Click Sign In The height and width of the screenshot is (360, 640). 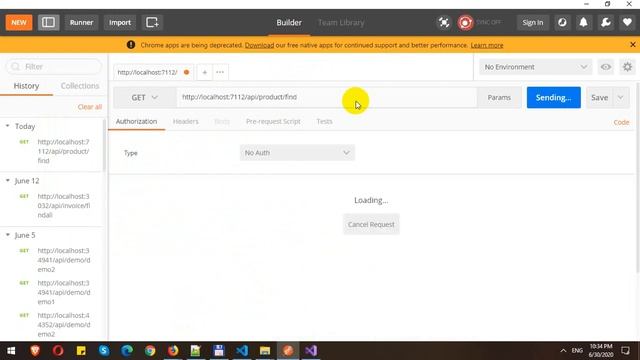pyautogui.click(x=533, y=22)
